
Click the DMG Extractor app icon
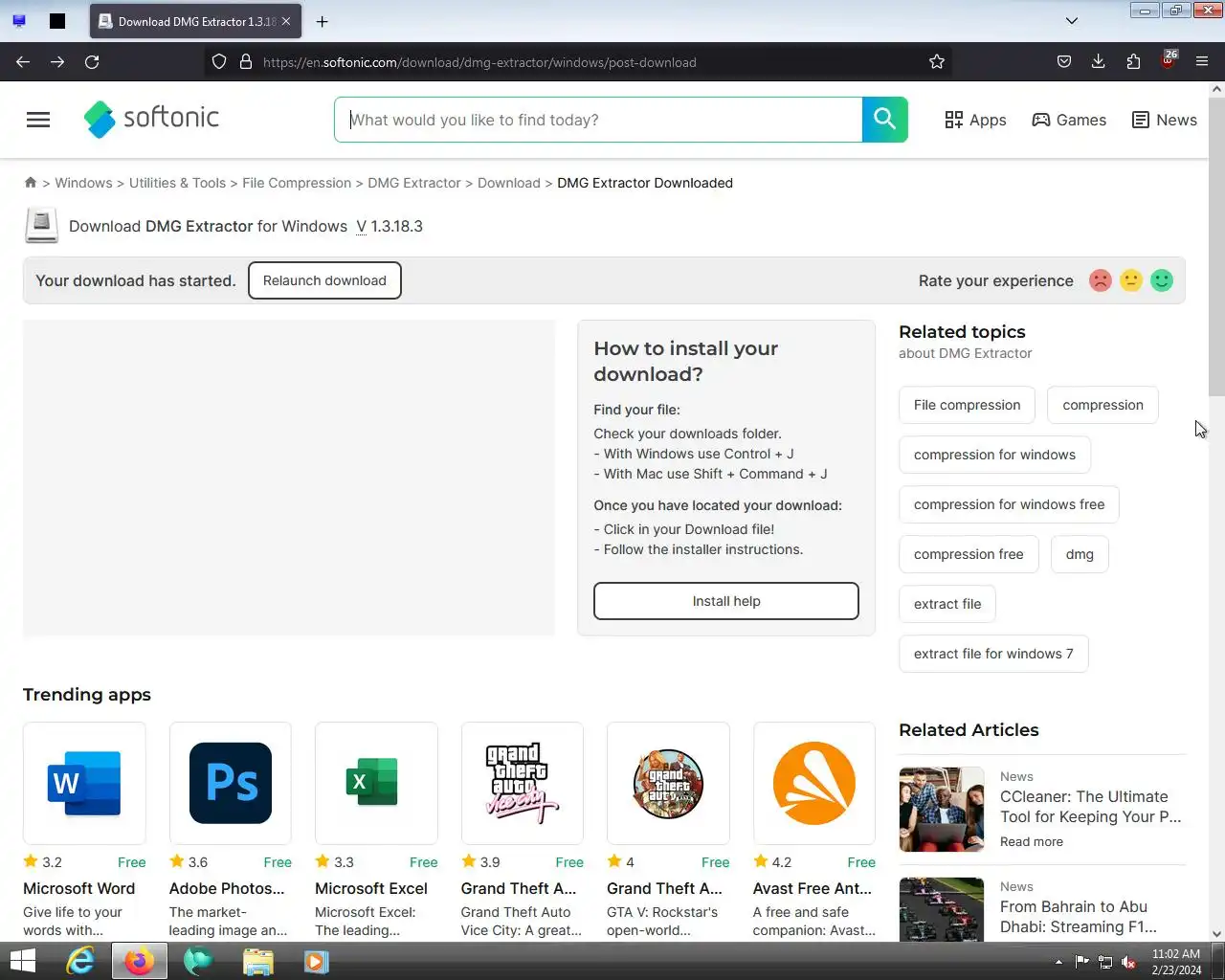click(x=41, y=226)
